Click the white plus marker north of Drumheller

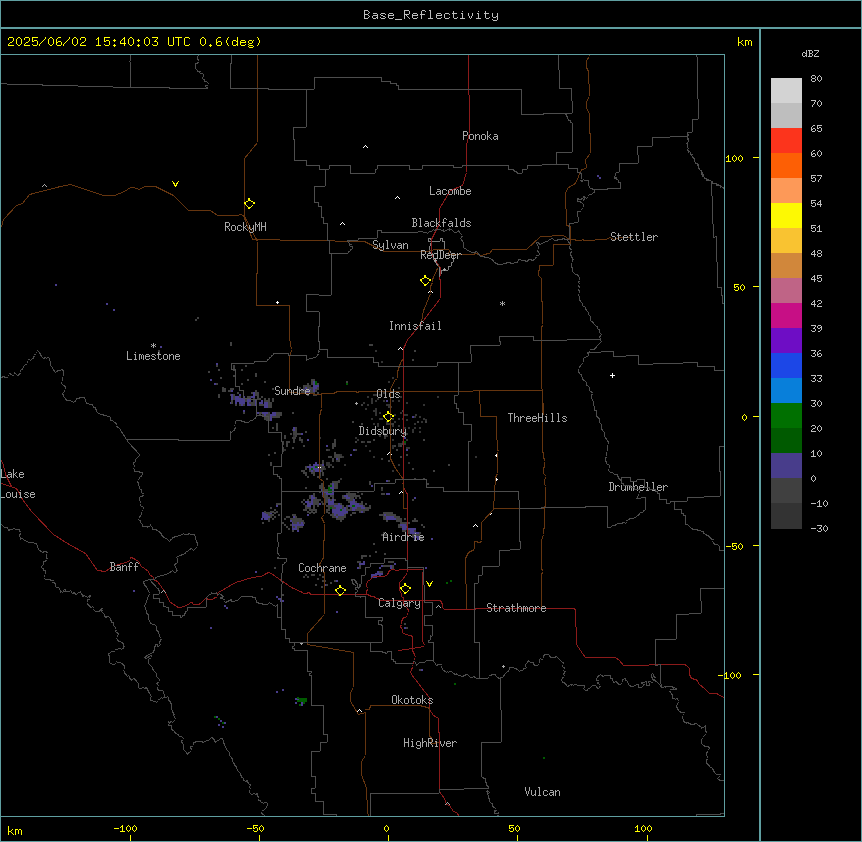pos(612,375)
